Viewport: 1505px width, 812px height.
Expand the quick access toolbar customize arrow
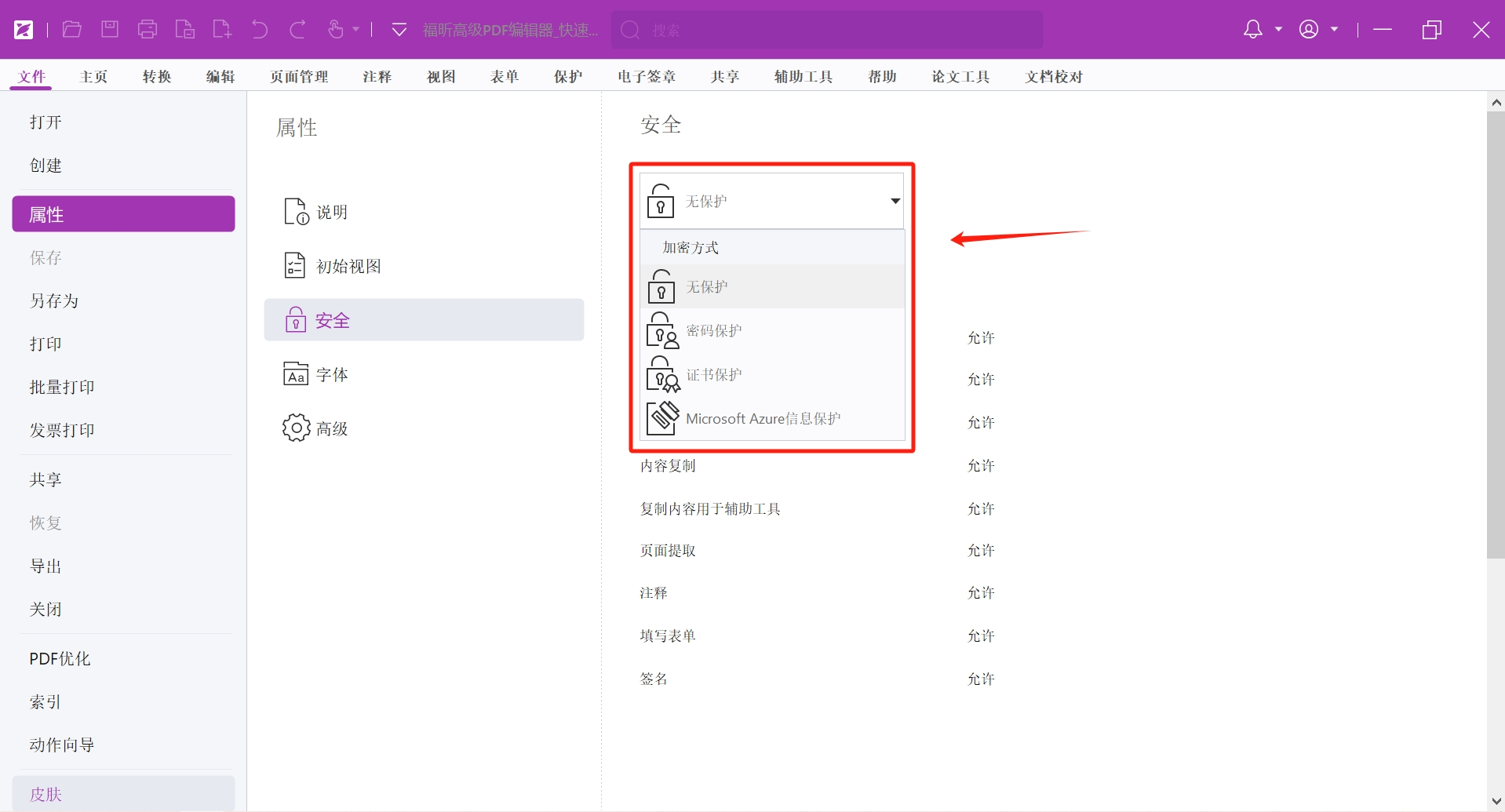[x=399, y=30]
